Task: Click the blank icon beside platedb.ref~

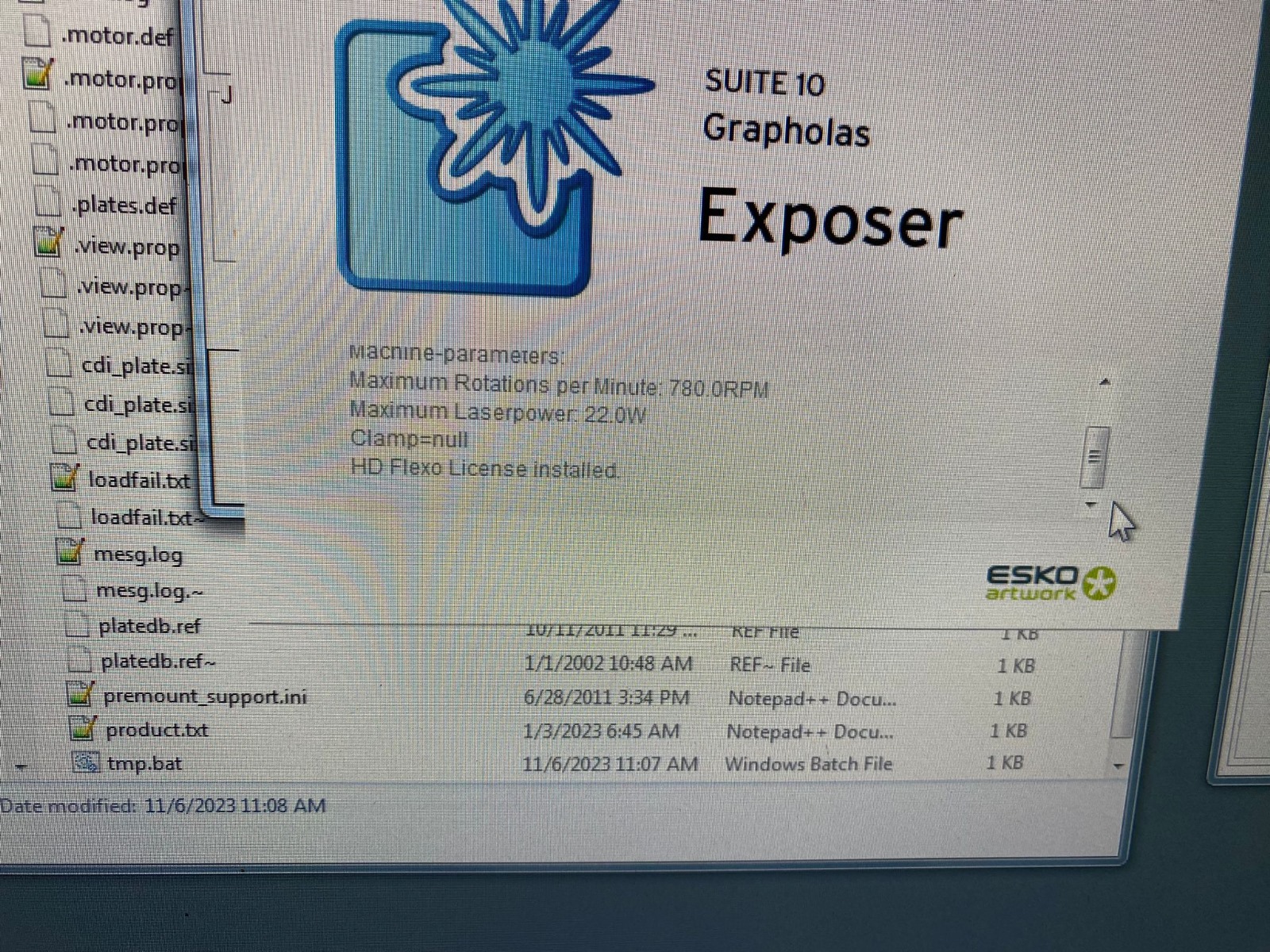Action: [x=79, y=660]
